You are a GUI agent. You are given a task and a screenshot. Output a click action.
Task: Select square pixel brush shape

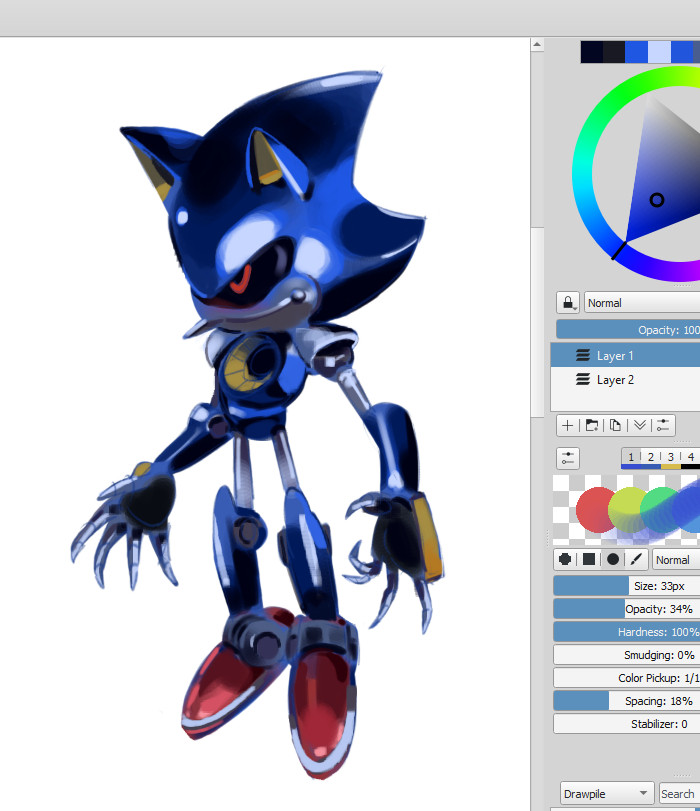pyautogui.click(x=589, y=559)
